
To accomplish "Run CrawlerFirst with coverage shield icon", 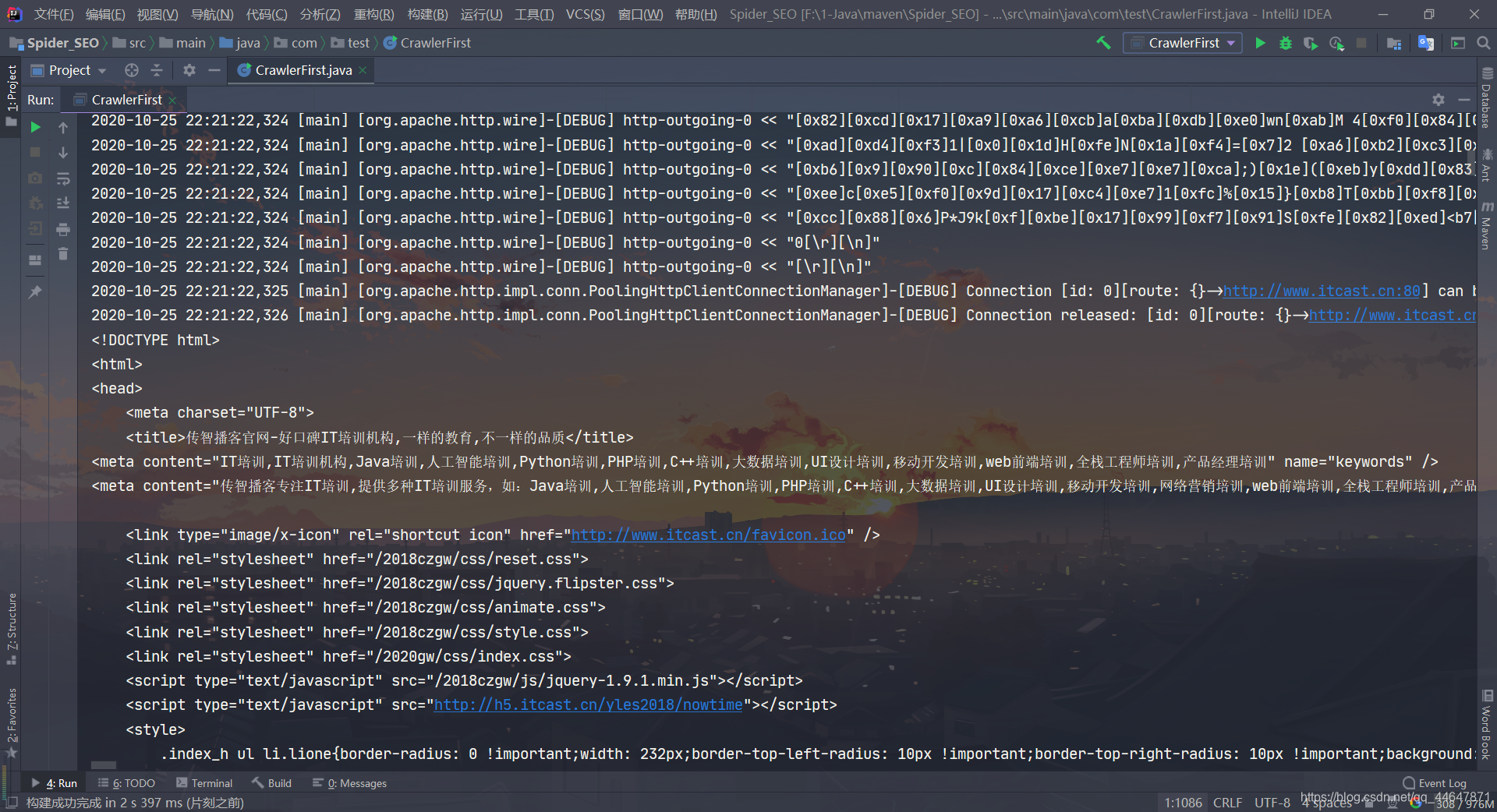I will [1311, 43].
